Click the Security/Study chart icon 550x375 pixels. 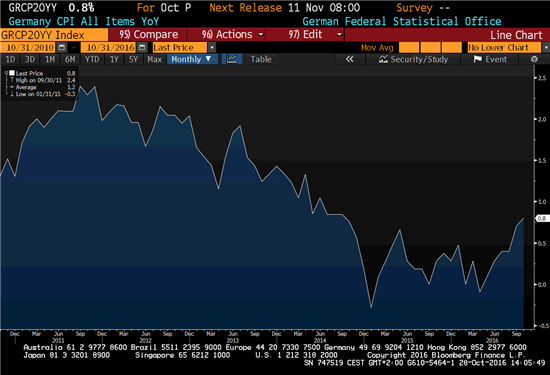(x=383, y=59)
